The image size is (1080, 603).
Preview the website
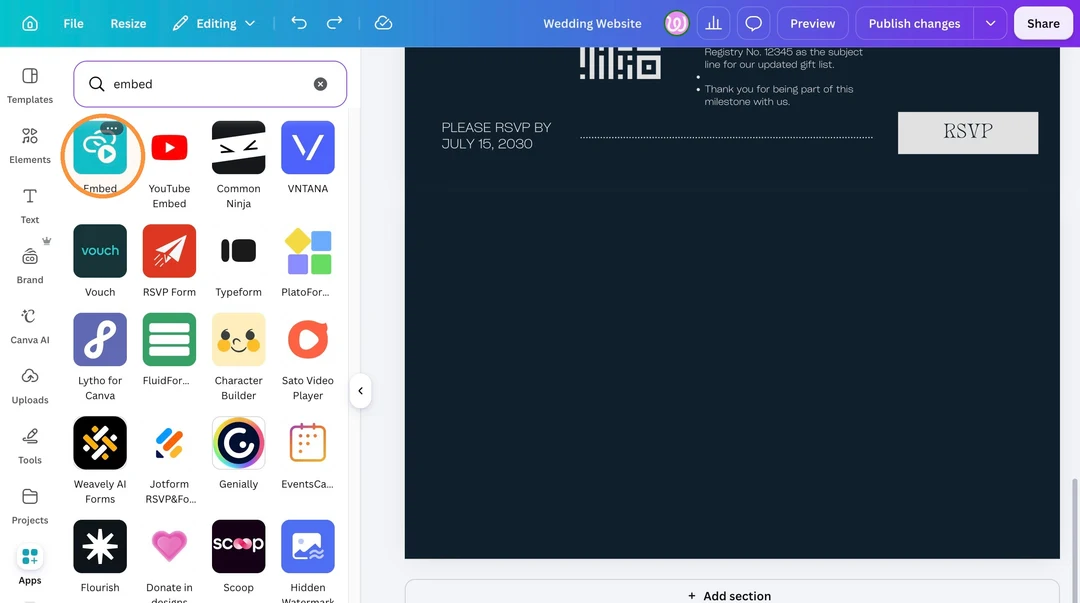pos(813,23)
